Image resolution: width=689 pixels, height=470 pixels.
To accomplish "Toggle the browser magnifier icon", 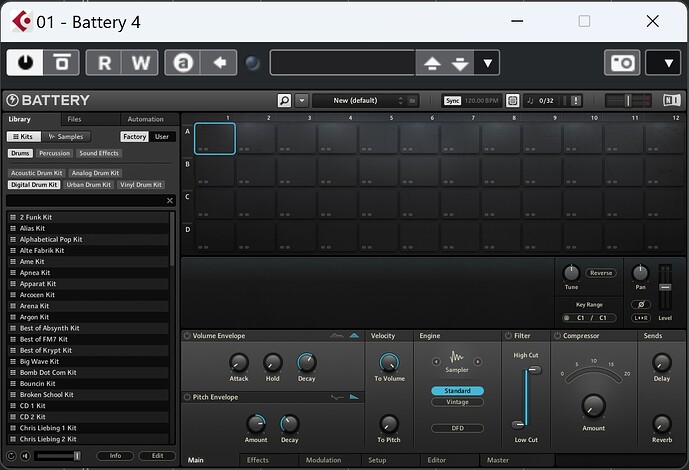I will [x=284, y=101].
